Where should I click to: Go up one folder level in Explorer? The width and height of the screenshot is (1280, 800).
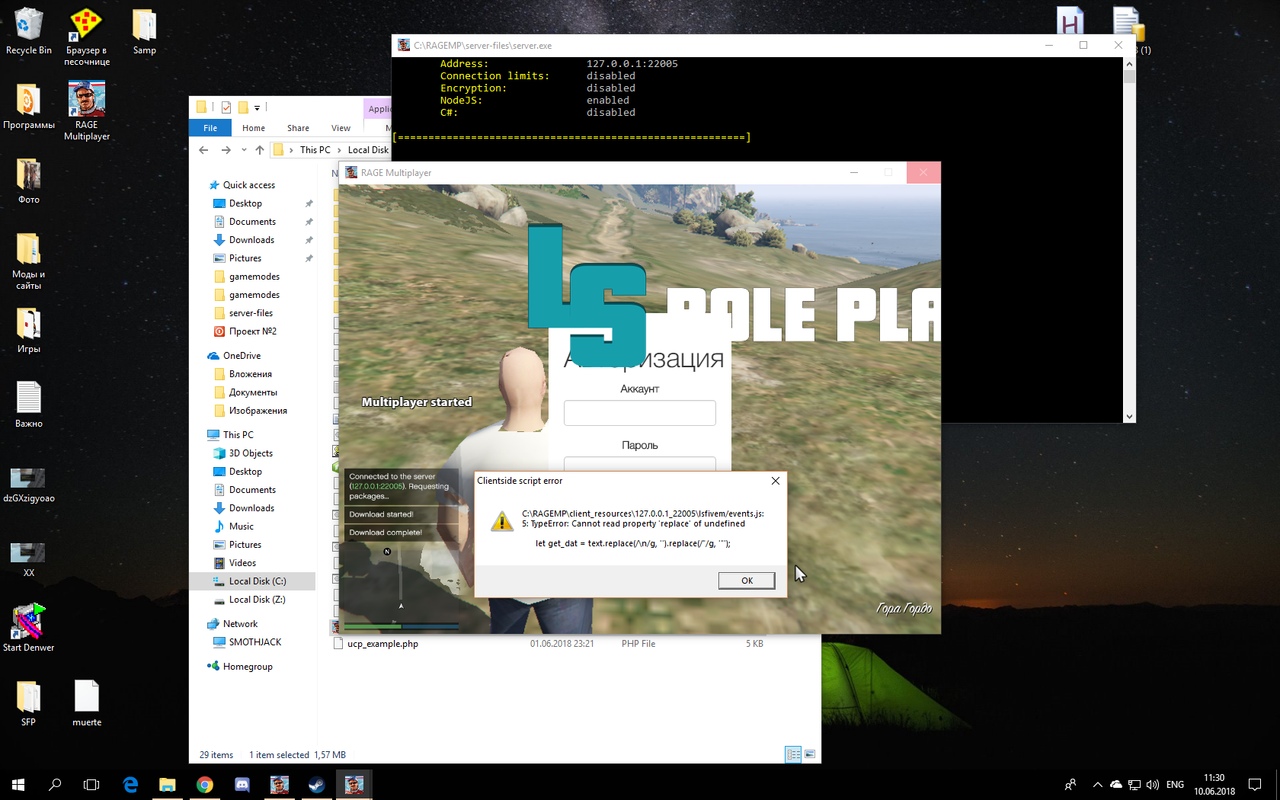[260, 150]
